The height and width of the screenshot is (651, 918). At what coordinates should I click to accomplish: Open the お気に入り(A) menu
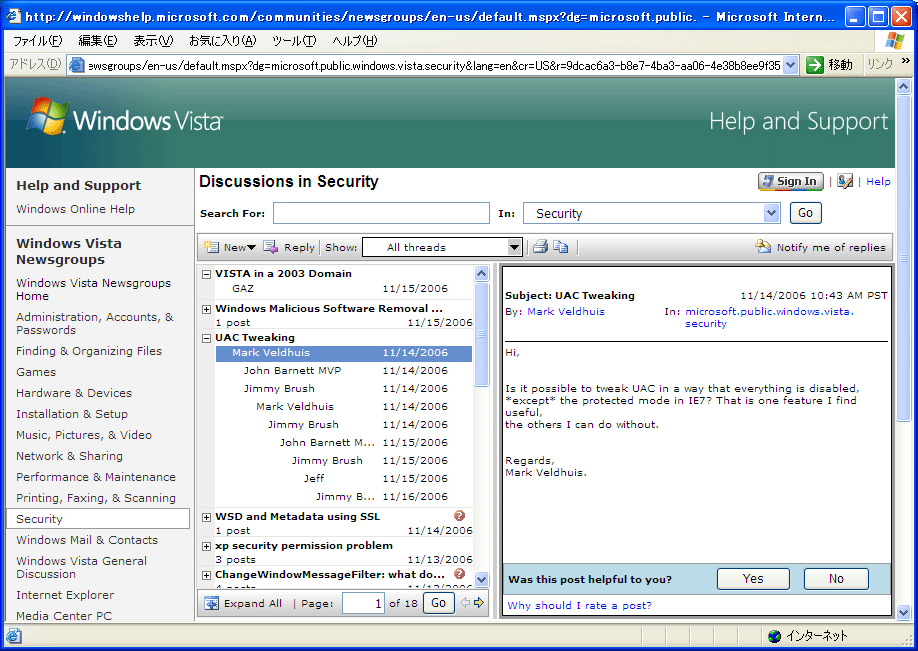point(222,41)
